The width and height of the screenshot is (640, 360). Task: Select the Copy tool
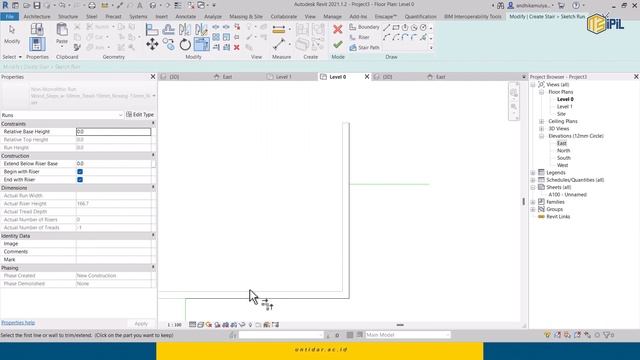[x=169, y=44]
